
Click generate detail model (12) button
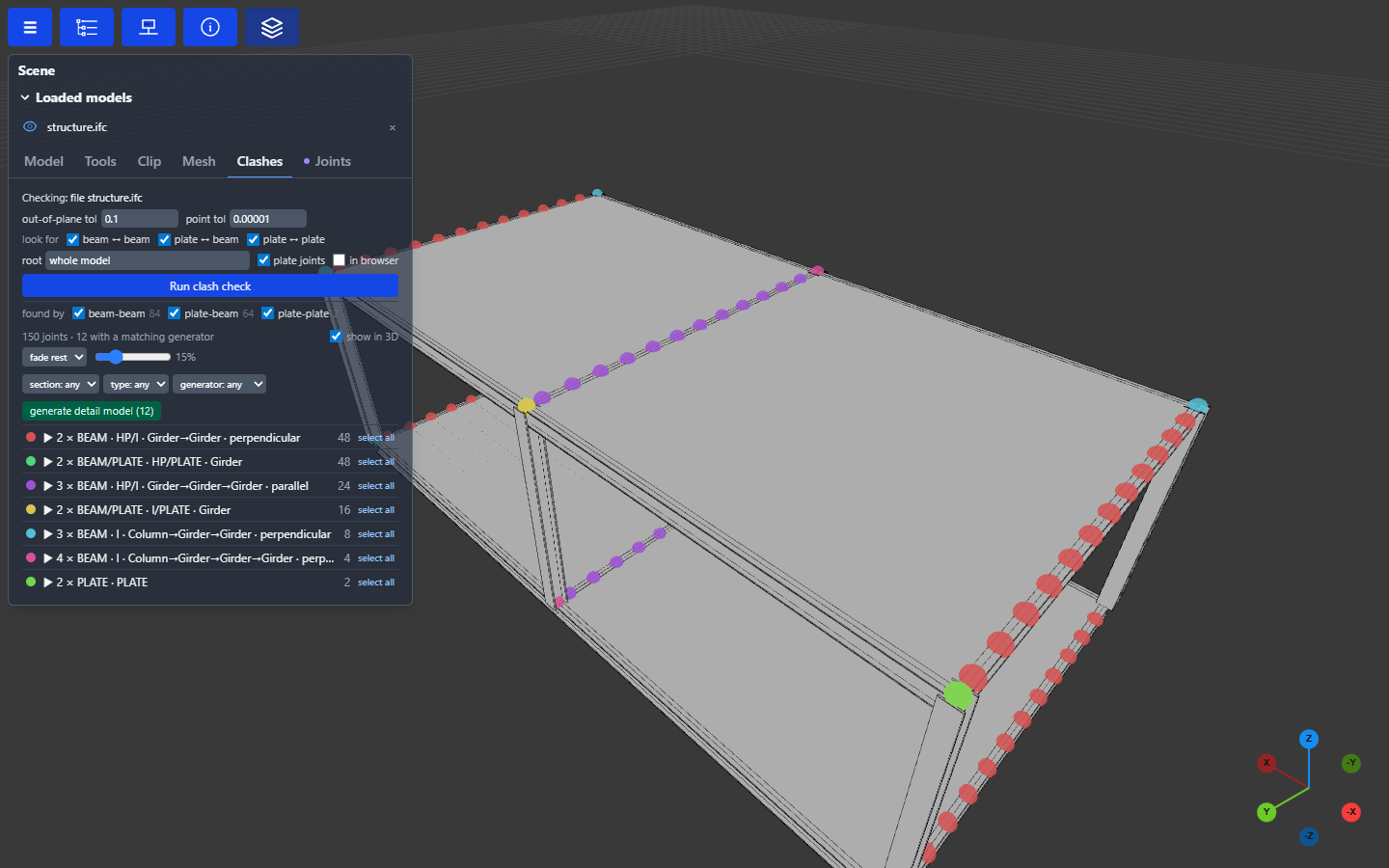click(x=92, y=411)
